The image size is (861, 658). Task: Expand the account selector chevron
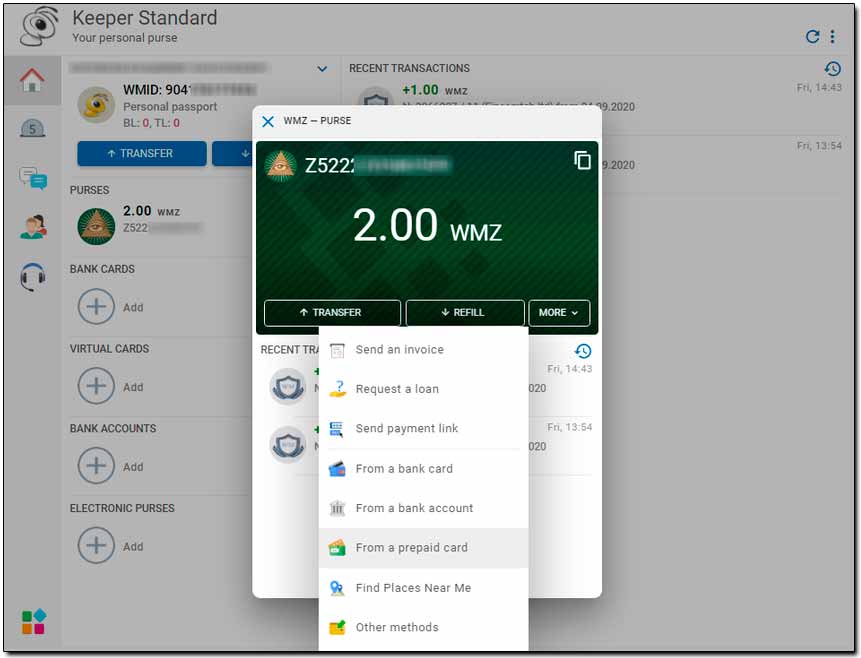click(x=322, y=69)
